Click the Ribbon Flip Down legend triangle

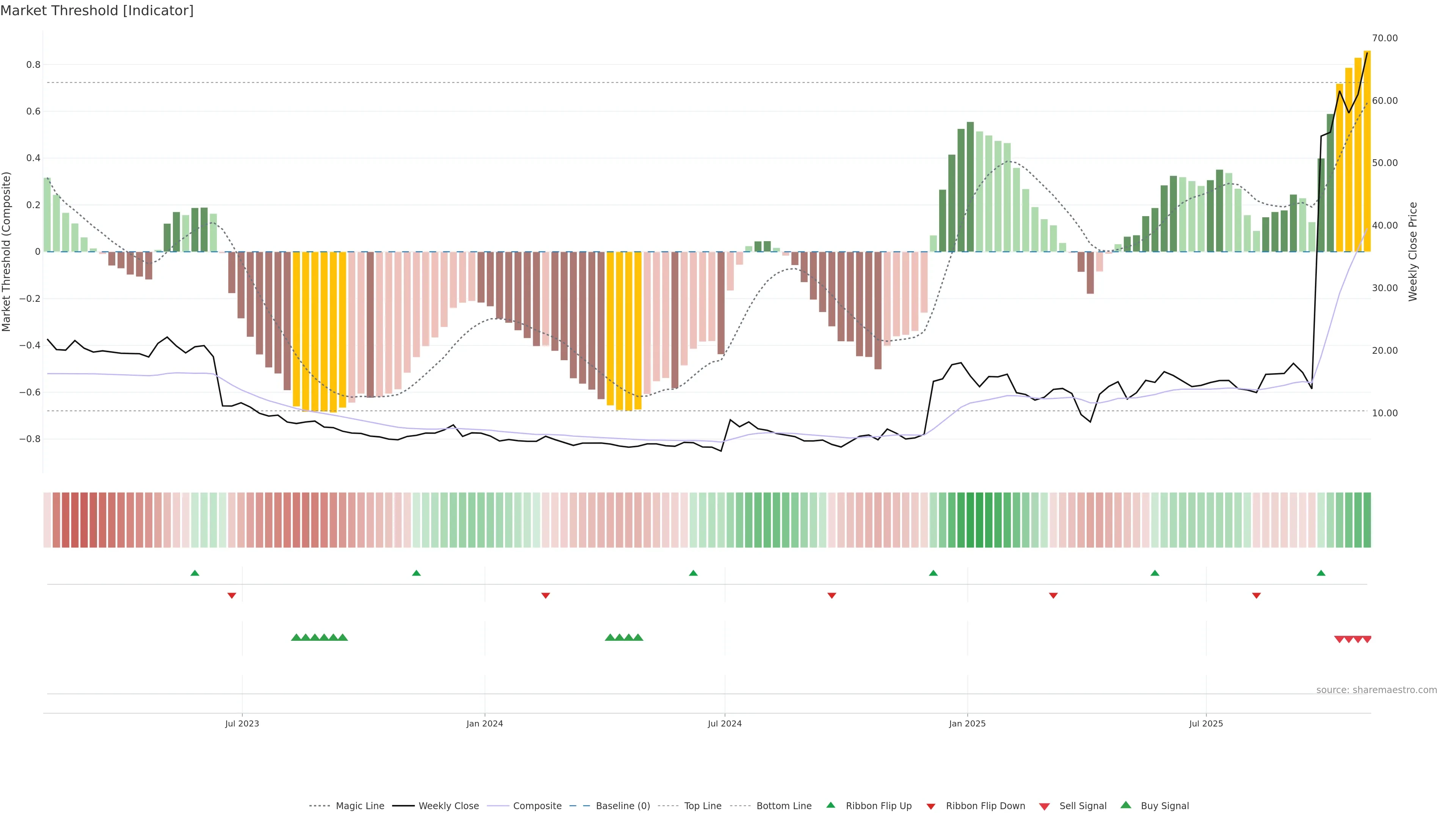931,806
